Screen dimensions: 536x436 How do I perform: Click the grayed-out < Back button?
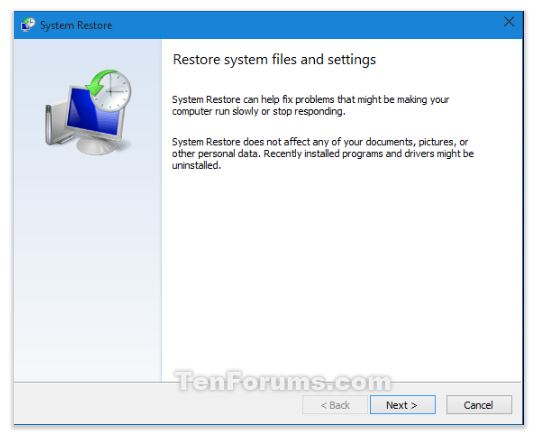(x=335, y=405)
